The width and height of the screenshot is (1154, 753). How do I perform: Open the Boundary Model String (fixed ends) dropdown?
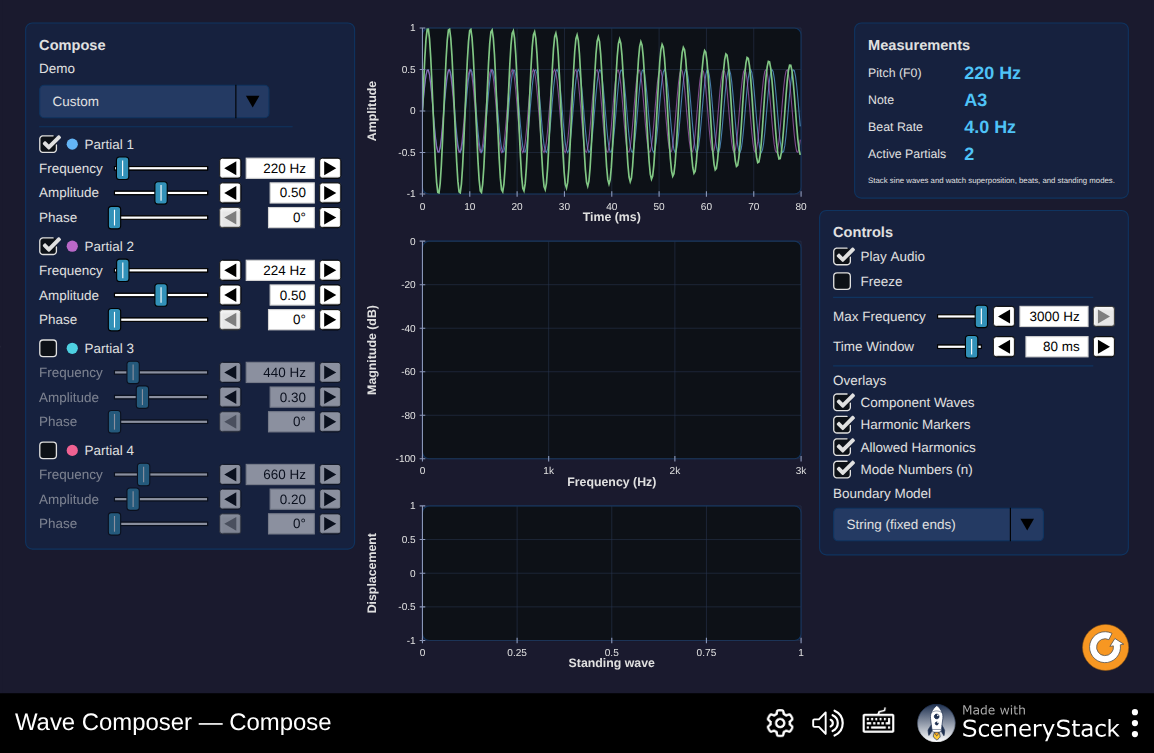point(938,525)
